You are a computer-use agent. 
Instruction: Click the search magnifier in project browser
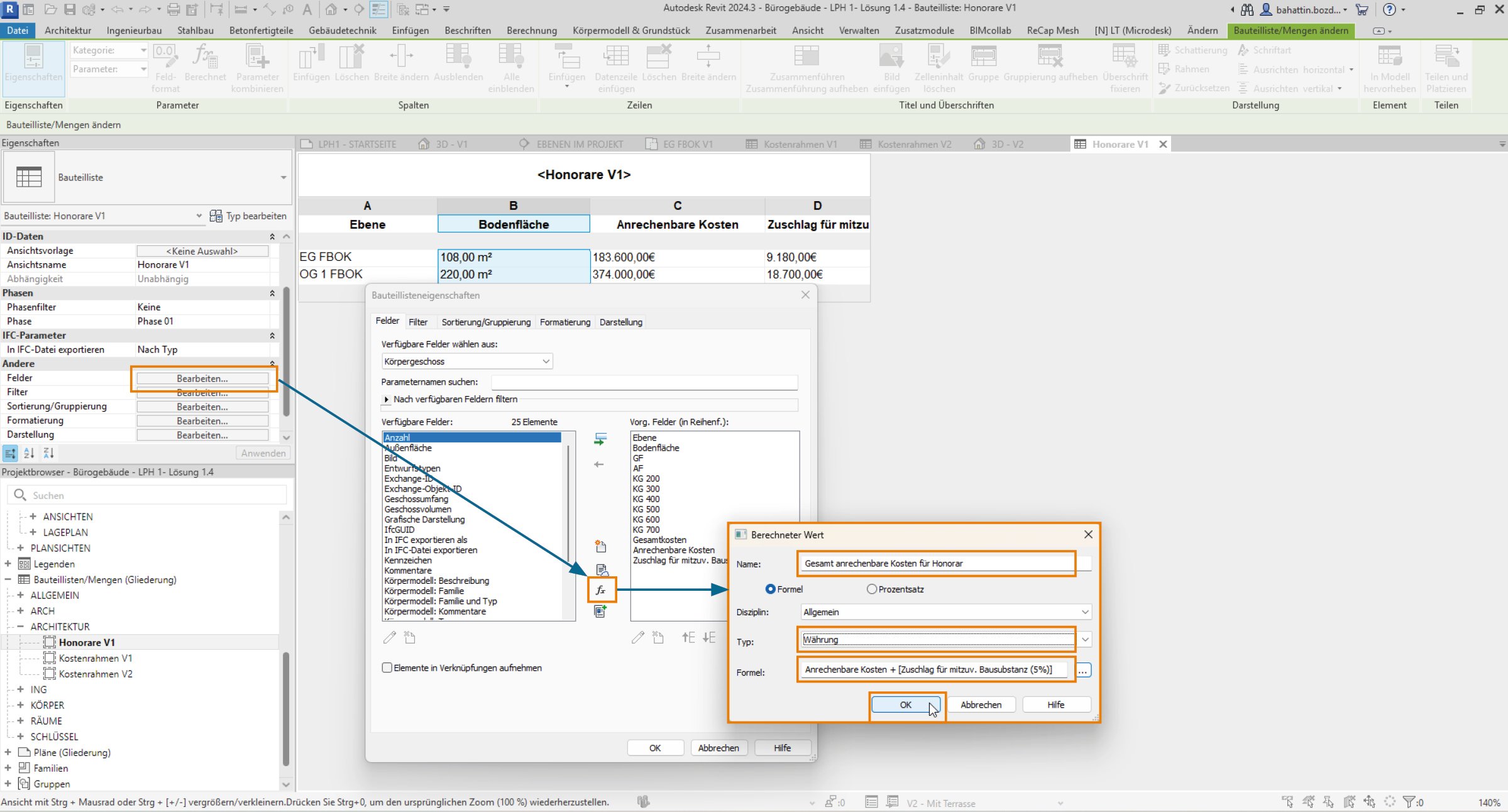(19, 495)
